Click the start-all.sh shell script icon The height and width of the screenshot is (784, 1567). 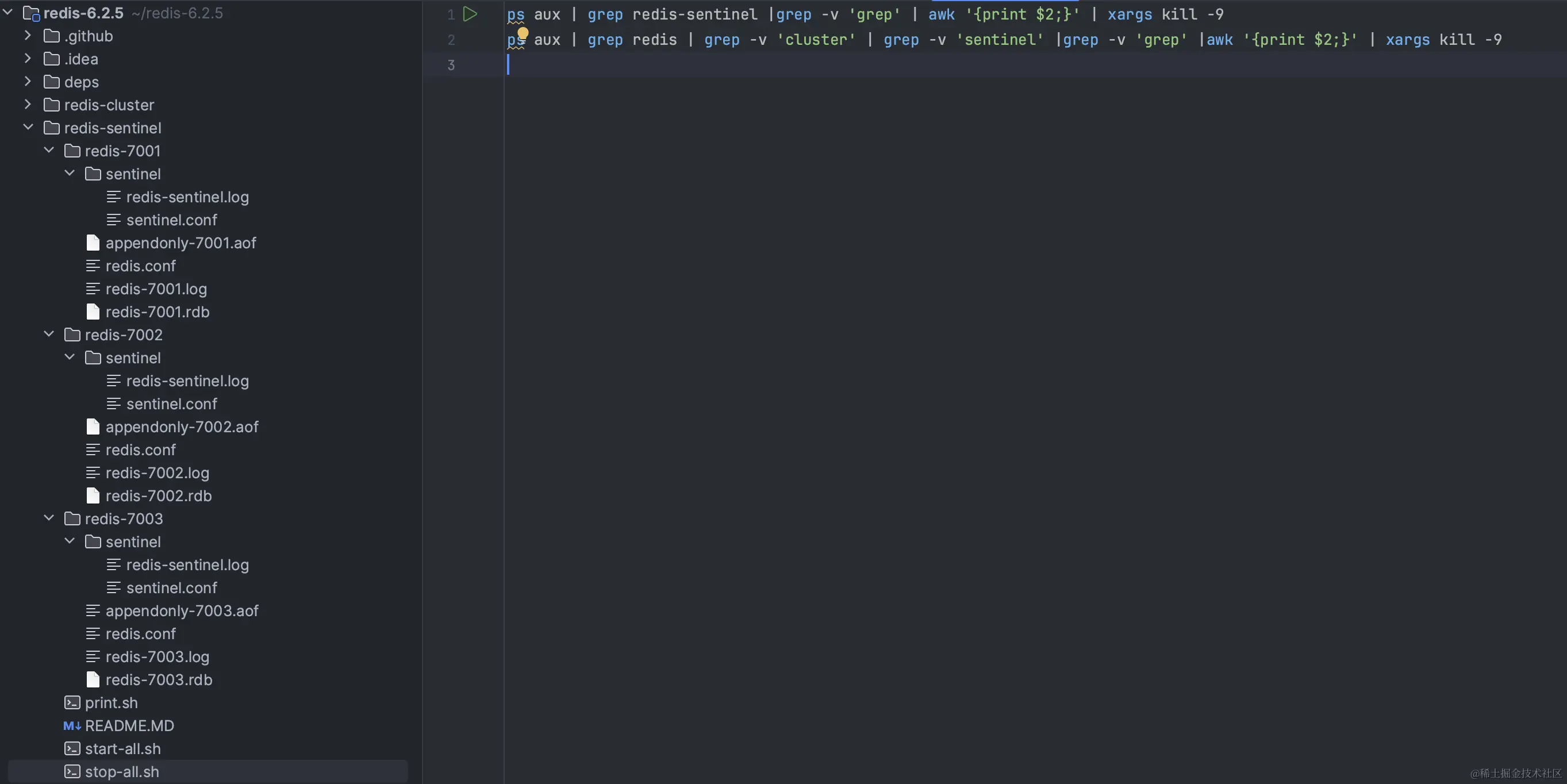pyautogui.click(x=72, y=749)
